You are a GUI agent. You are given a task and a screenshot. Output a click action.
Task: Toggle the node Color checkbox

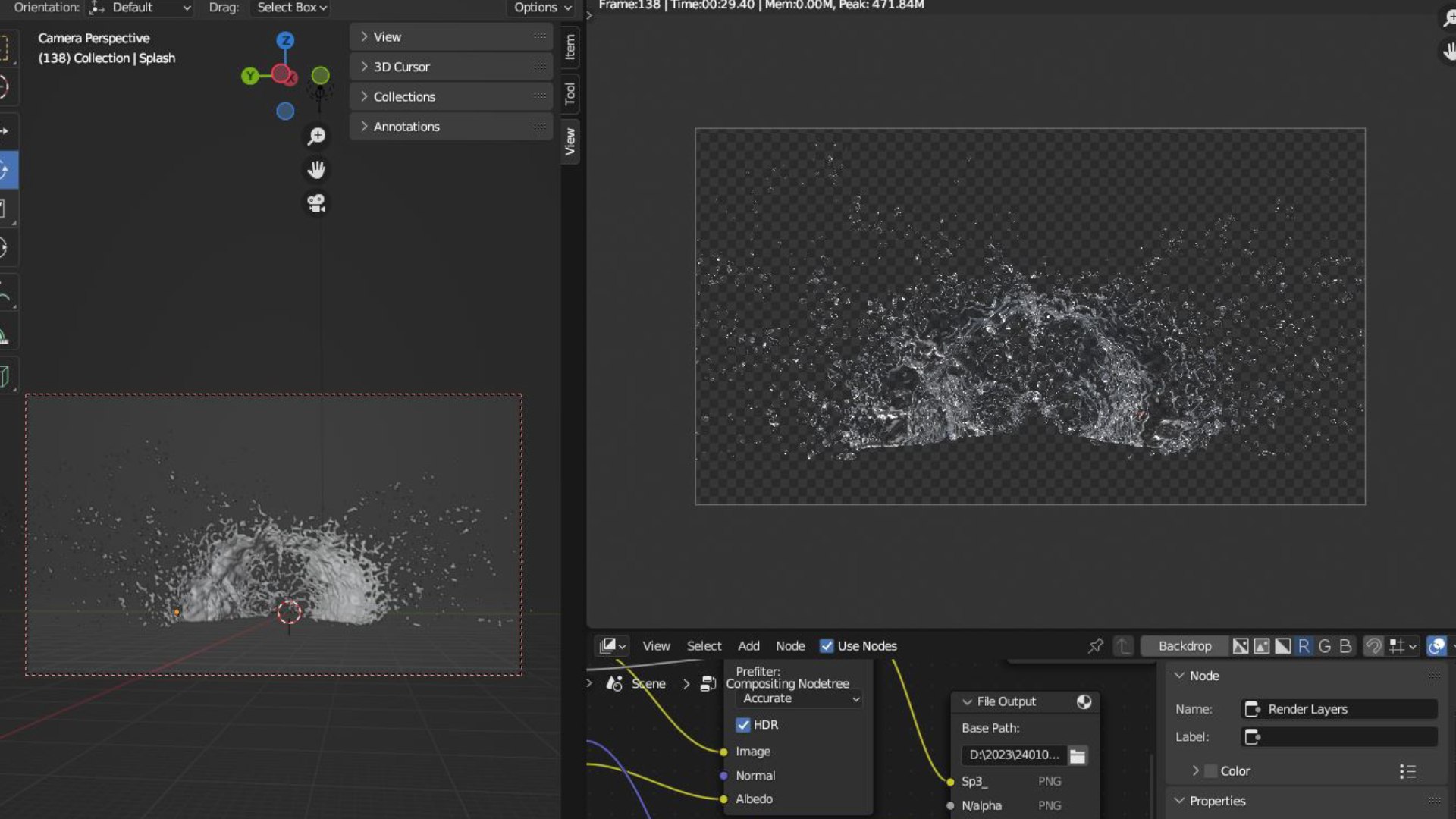coord(1211,771)
